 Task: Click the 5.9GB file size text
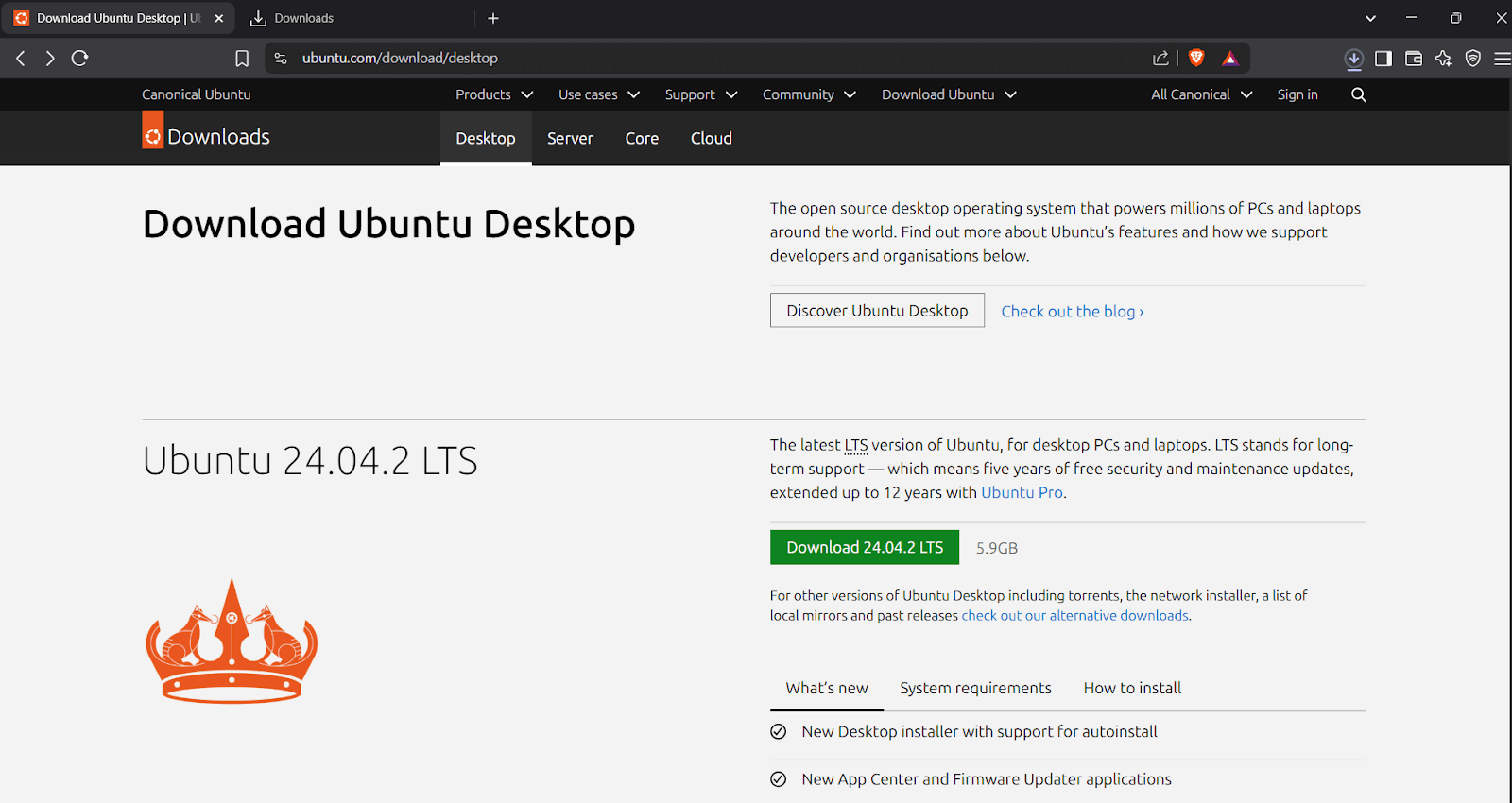point(997,549)
